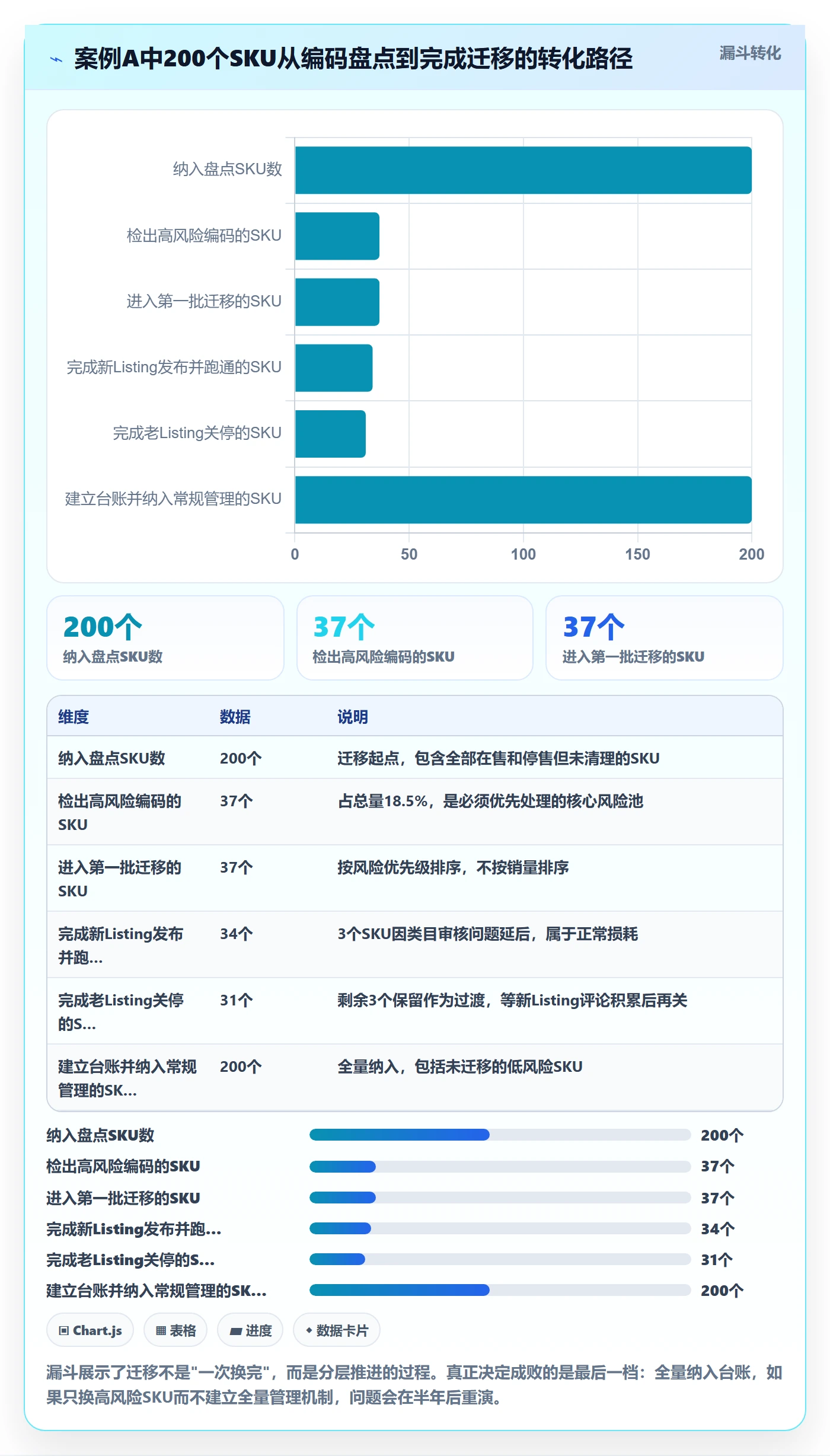This screenshot has width=830, height=1456.
Task: Click the chart axis label 建立台账并纳入常规管理的SKU
Action: [173, 499]
